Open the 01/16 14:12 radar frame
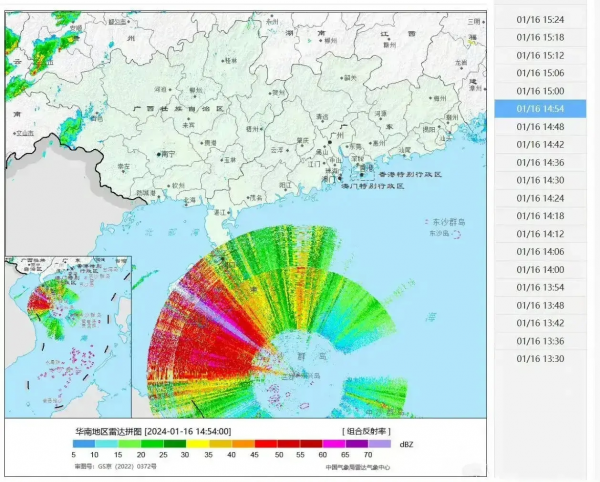This screenshot has width=600, height=482. pyautogui.click(x=540, y=234)
